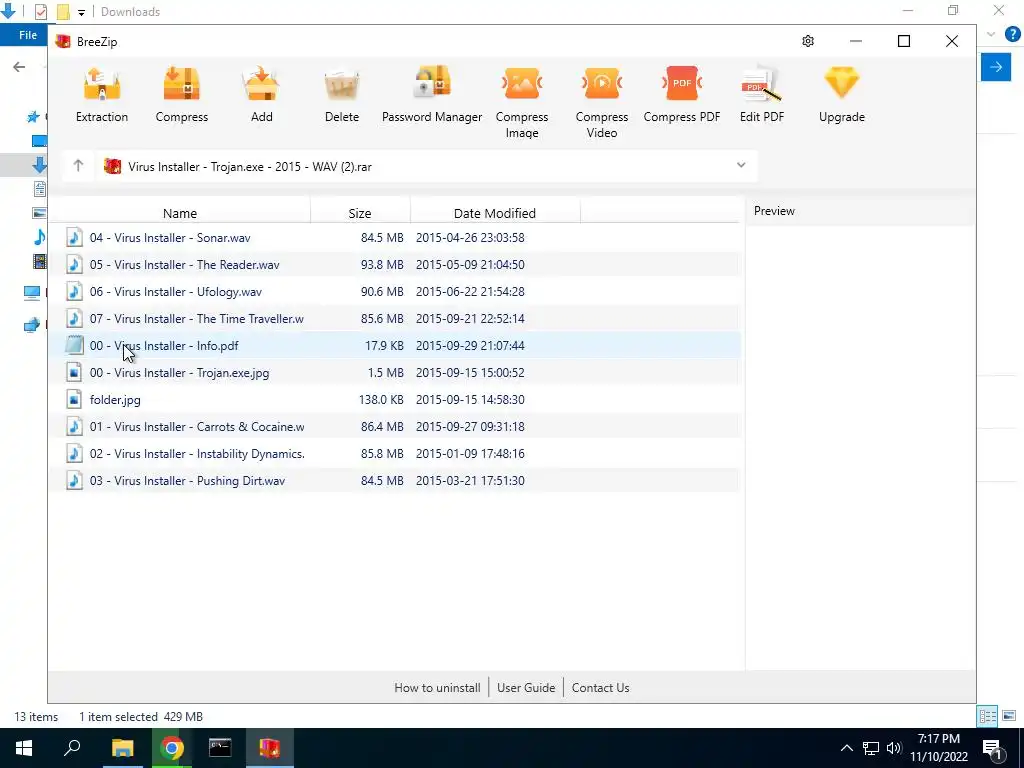1024x768 pixels.
Task: Switch to Chrome from the taskbar
Action: [x=172, y=748]
